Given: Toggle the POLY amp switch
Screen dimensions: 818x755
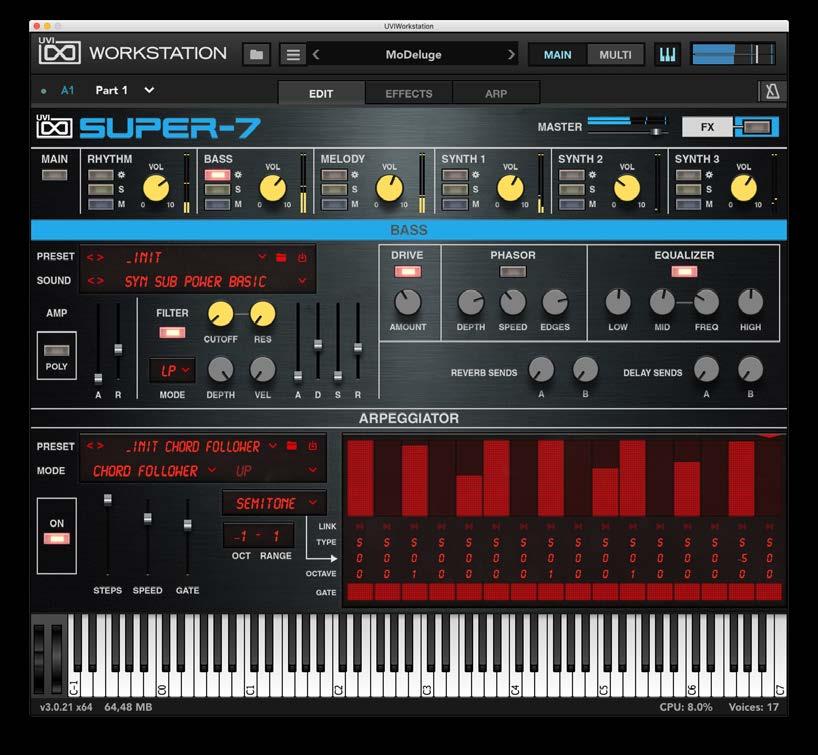Looking at the screenshot, I should coord(56,350).
